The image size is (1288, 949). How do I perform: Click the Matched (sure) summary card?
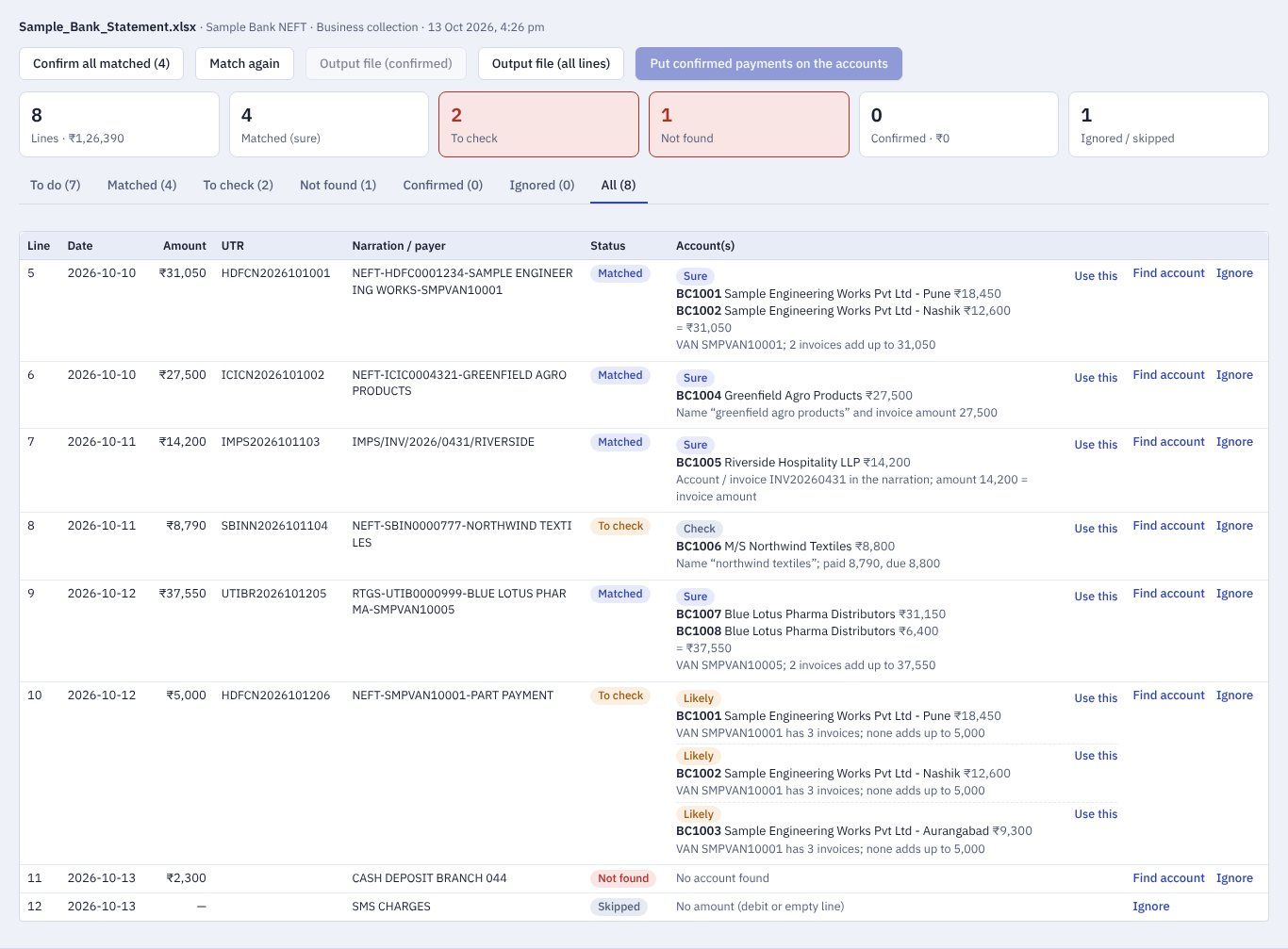(329, 124)
